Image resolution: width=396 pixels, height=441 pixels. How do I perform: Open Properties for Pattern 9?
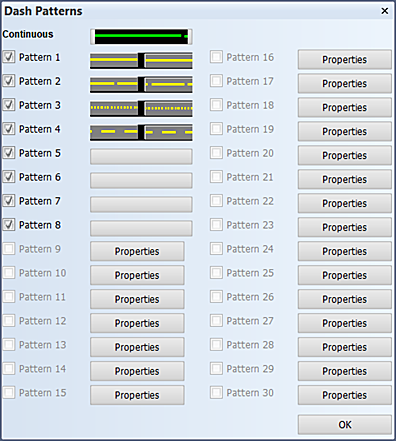pos(137,251)
